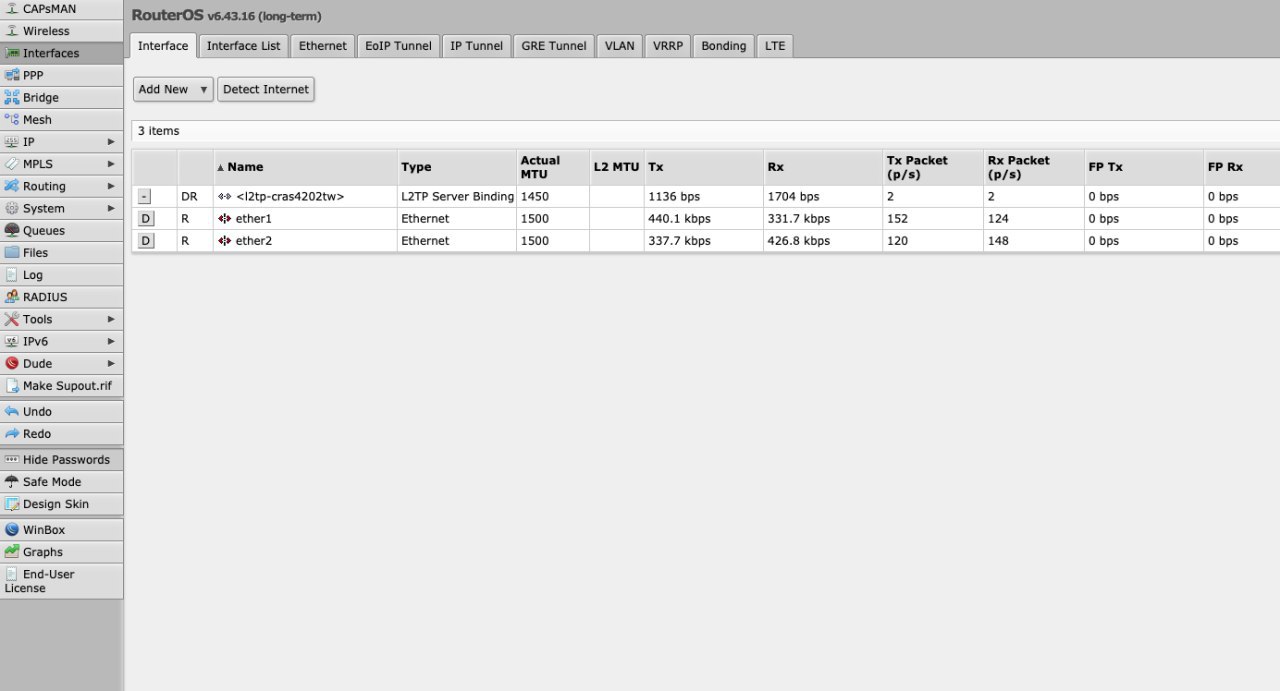Viewport: 1280px width, 691px height.
Task: Select the Interfaces sidebar icon
Action: (x=12, y=53)
